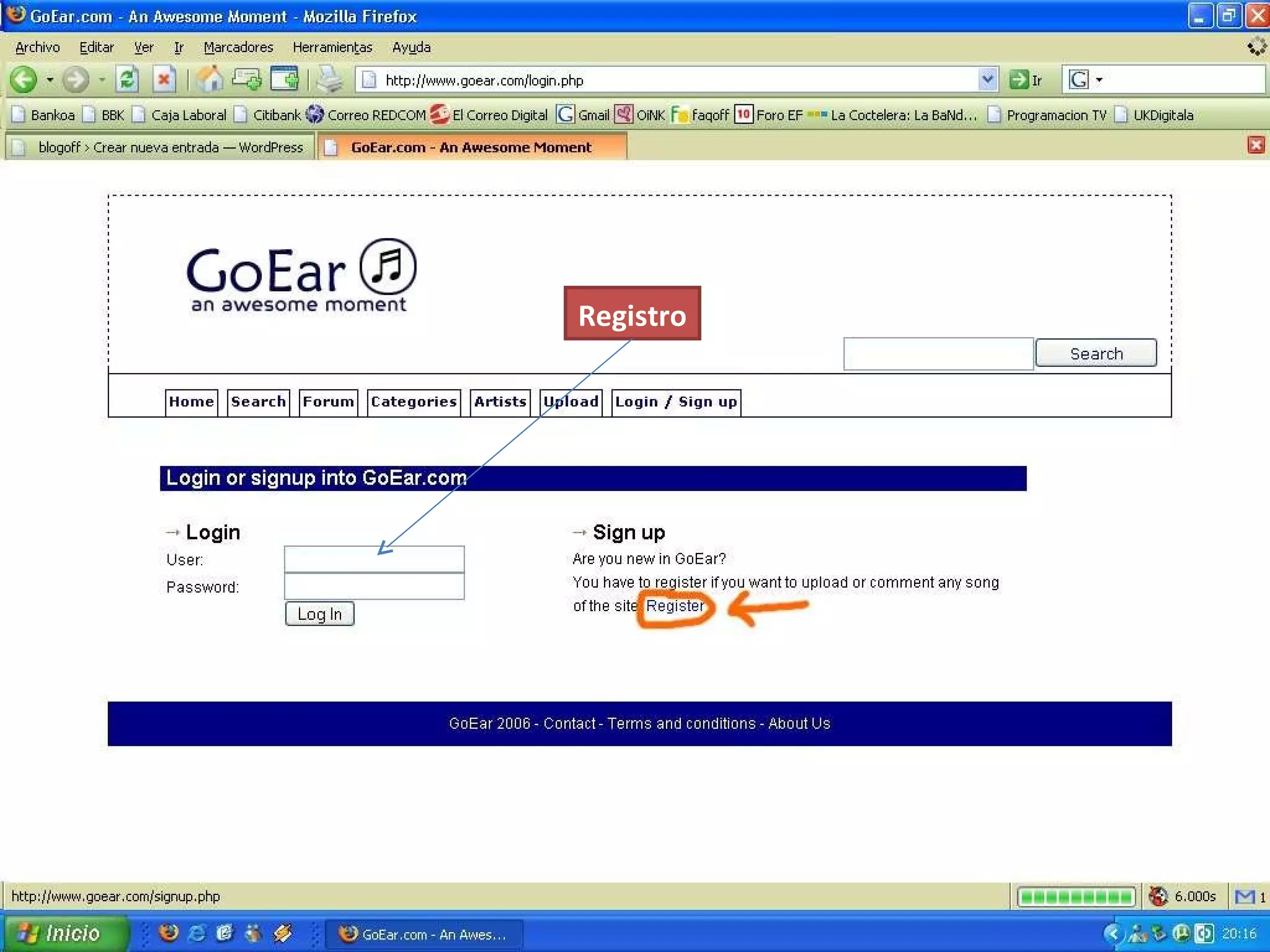Viewport: 1270px width, 952px height.
Task: Click the Upload navigation link
Action: tap(571, 402)
